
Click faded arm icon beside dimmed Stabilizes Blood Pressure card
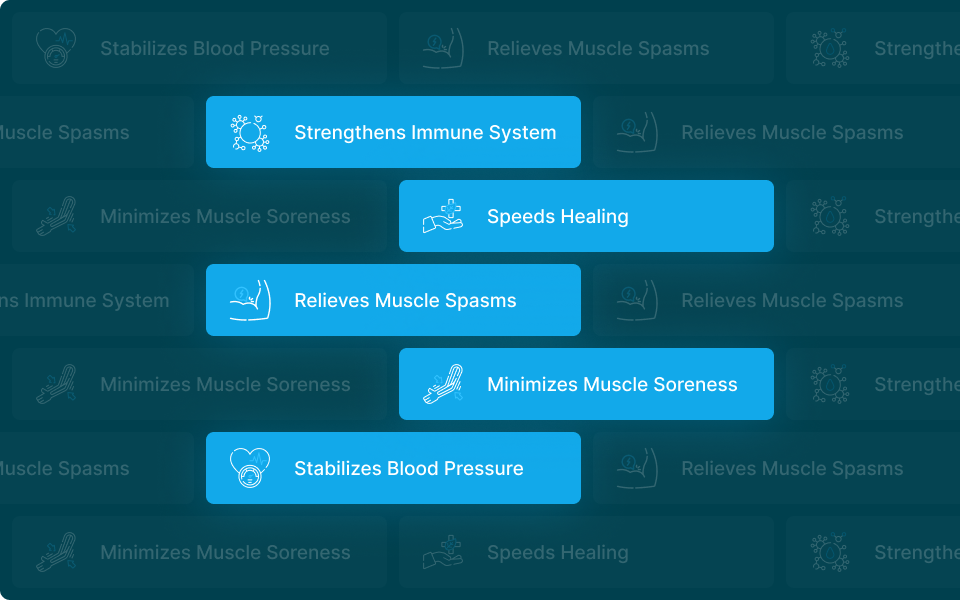443,48
